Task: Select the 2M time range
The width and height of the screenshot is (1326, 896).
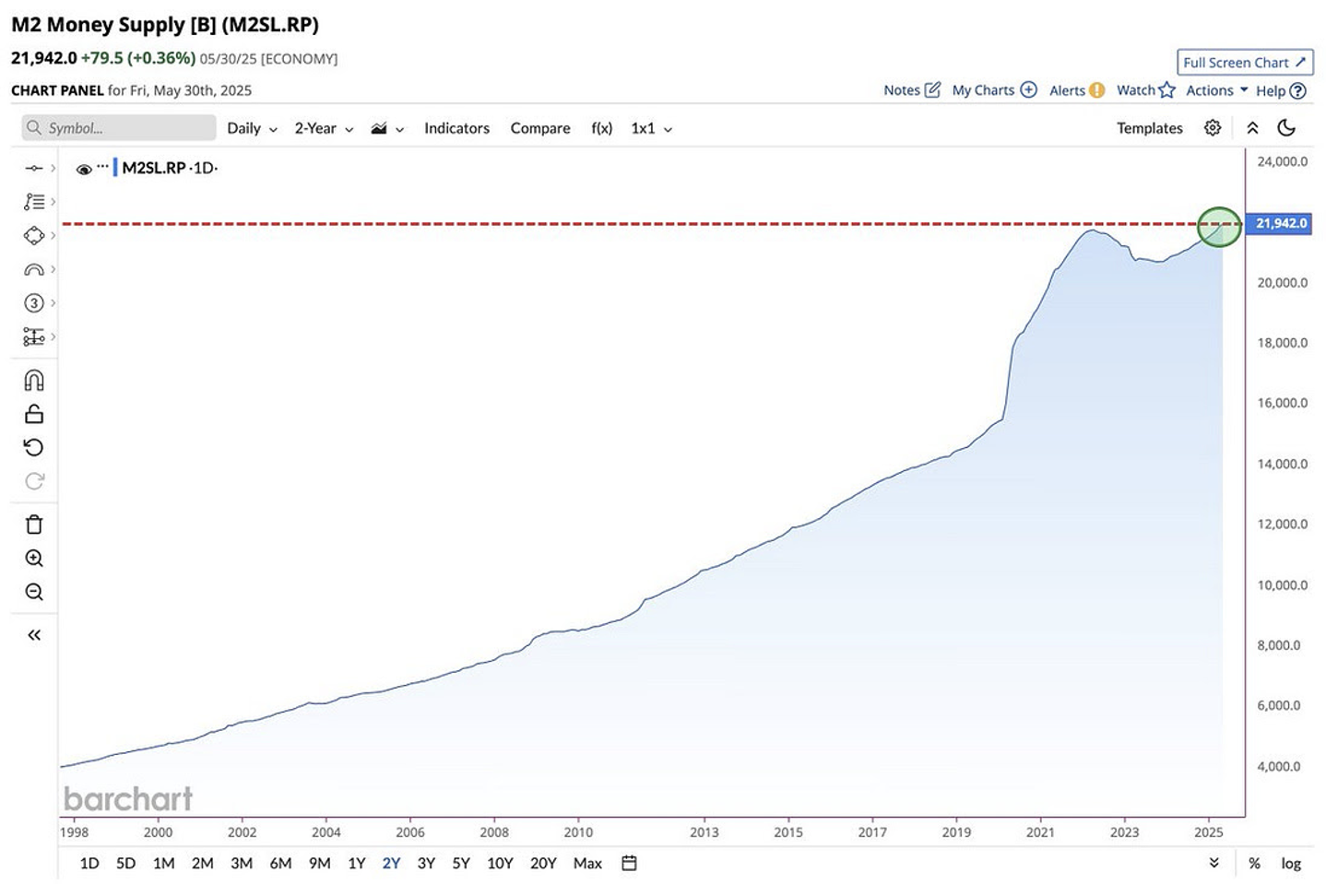Action: pyautogui.click(x=202, y=864)
